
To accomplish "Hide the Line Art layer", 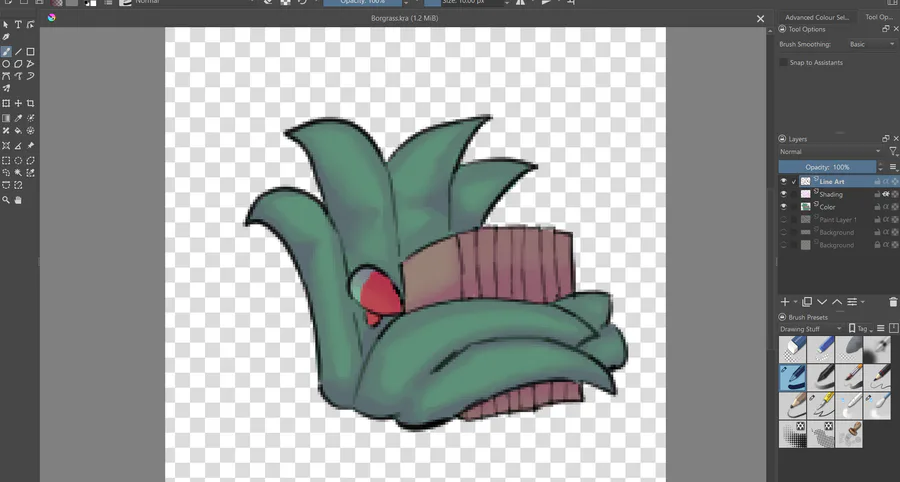I will pyautogui.click(x=783, y=181).
